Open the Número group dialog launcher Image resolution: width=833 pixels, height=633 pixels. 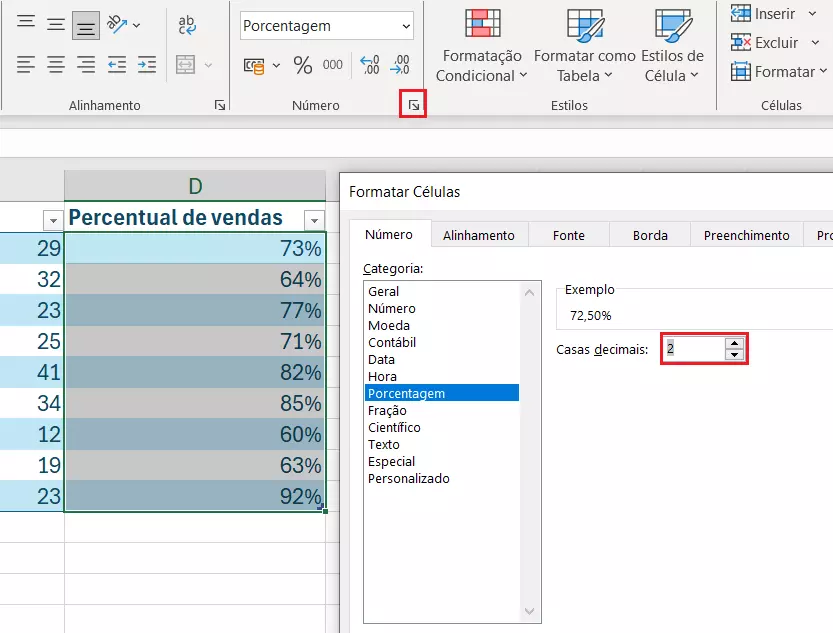coord(413,105)
